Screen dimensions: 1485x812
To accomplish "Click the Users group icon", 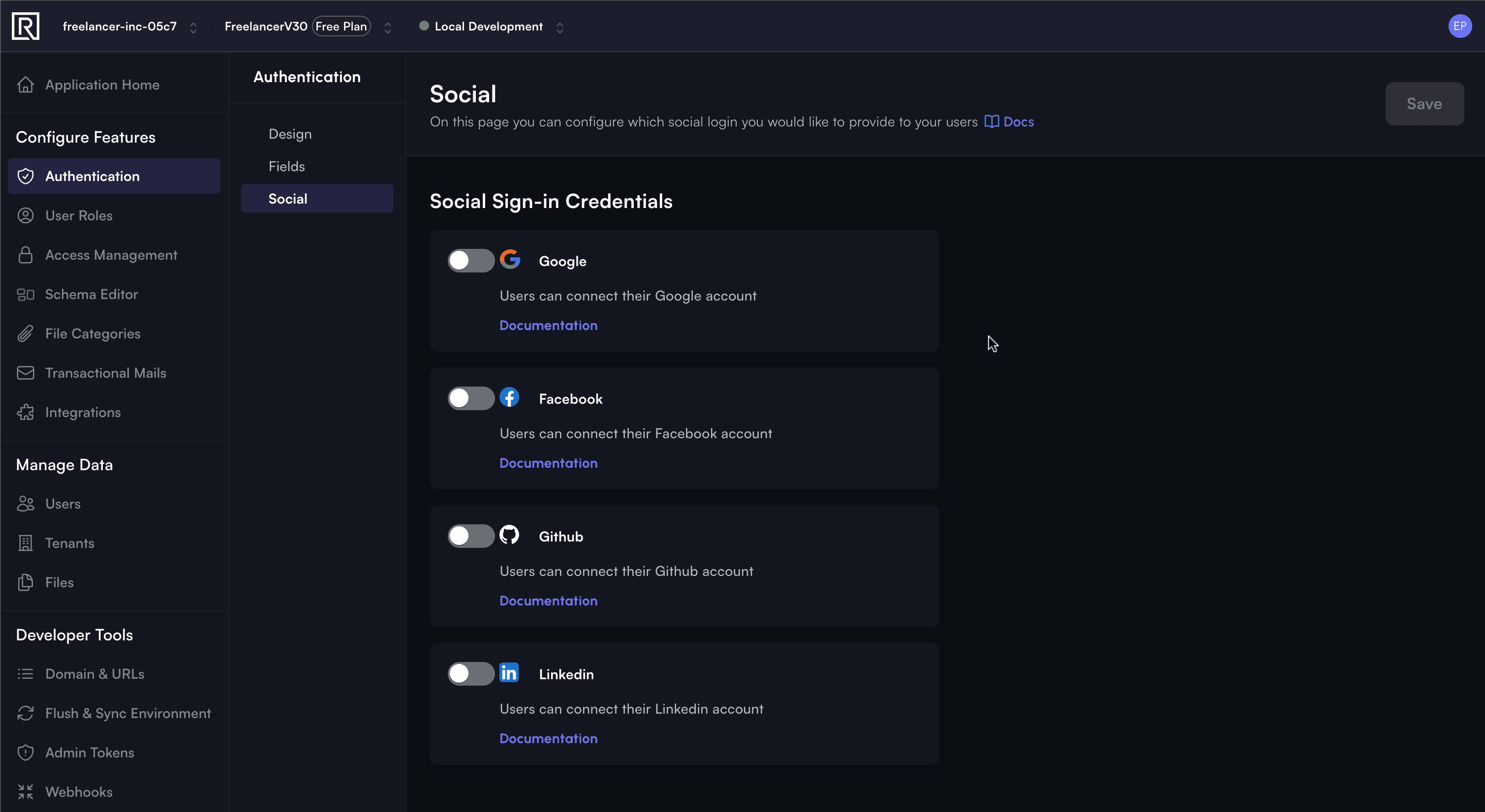I will [26, 504].
